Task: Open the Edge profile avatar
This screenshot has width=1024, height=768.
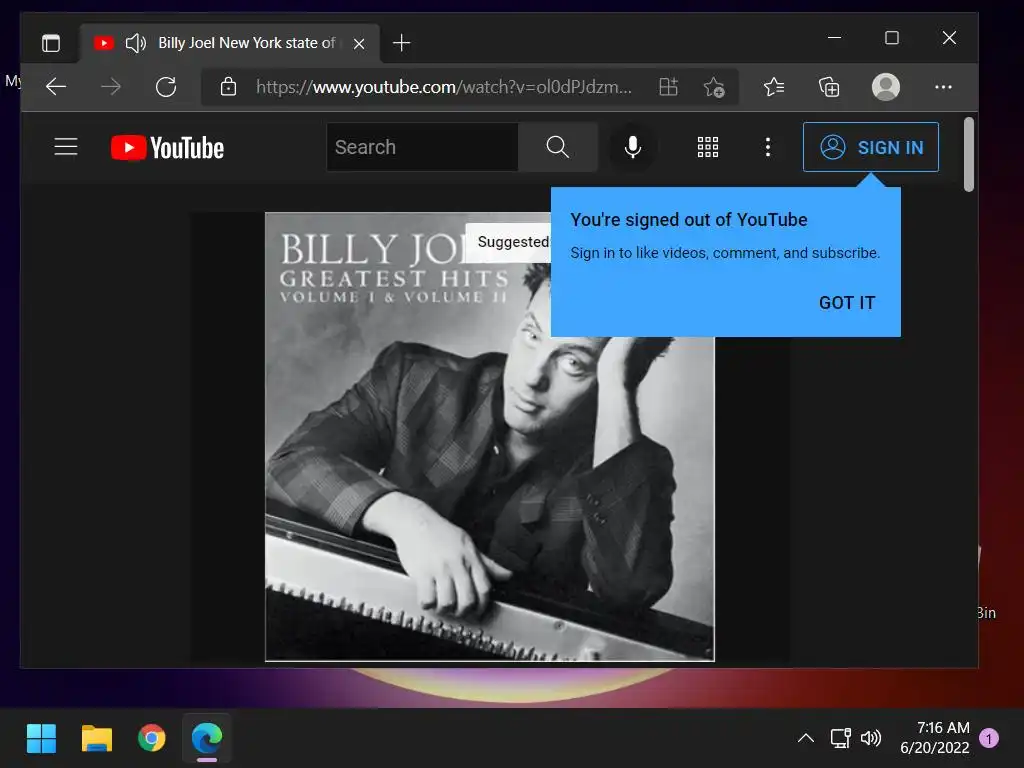Action: point(886,86)
